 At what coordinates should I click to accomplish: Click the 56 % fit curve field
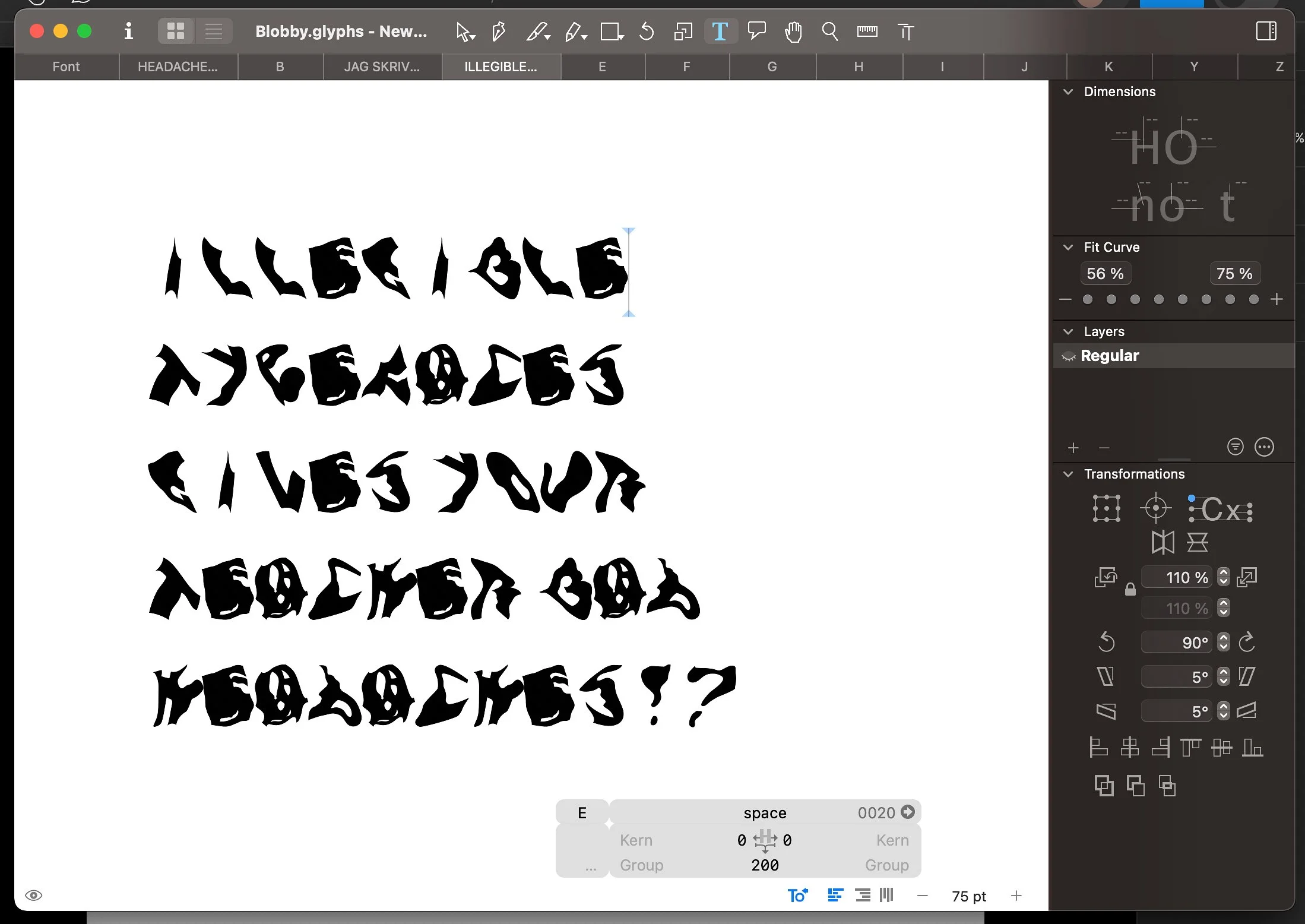point(1106,273)
